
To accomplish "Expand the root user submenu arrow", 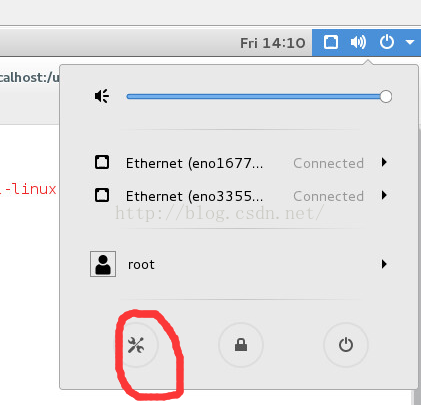I will 384,264.
